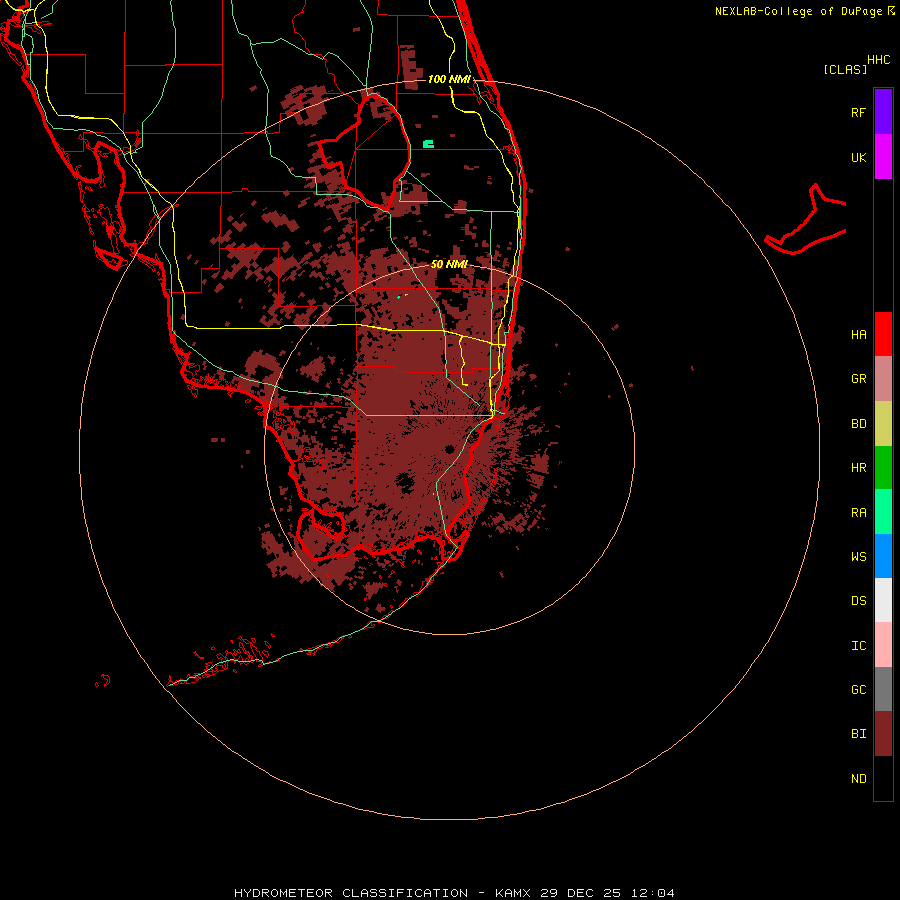The width and height of the screenshot is (900, 900).
Task: Click the WS label in the legend
Action: click(x=858, y=556)
